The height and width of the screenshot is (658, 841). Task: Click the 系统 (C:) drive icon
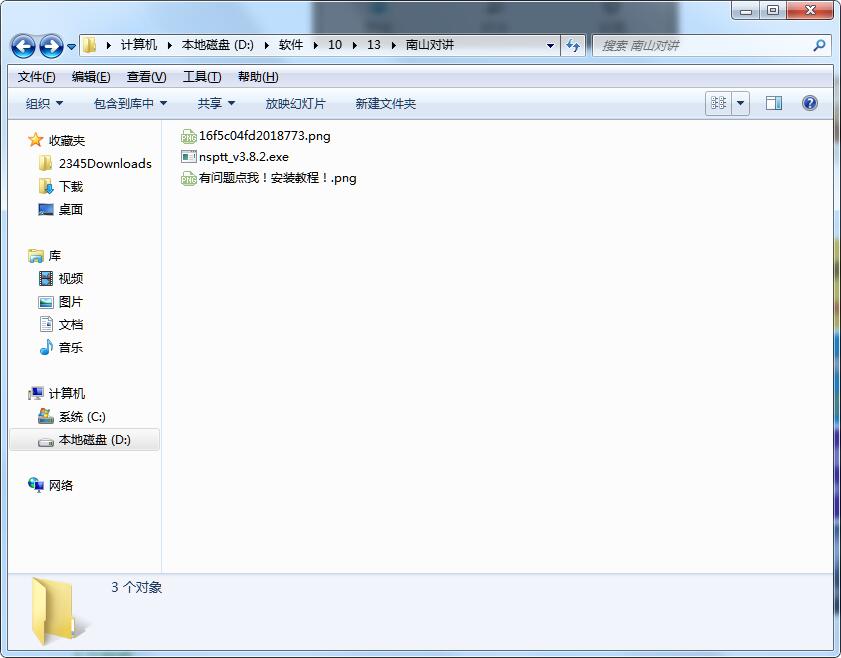[x=46, y=416]
